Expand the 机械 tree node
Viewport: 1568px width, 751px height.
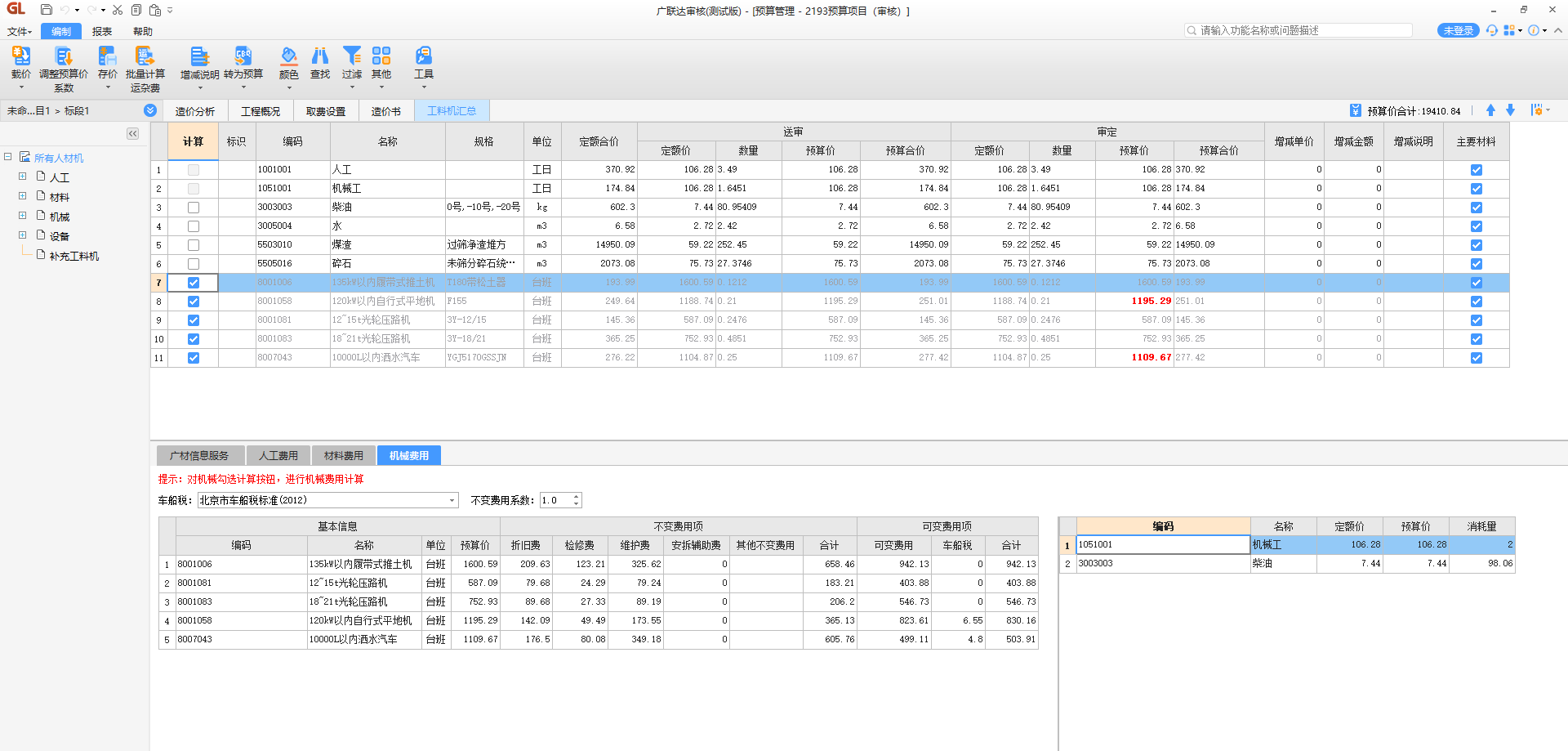[23, 216]
